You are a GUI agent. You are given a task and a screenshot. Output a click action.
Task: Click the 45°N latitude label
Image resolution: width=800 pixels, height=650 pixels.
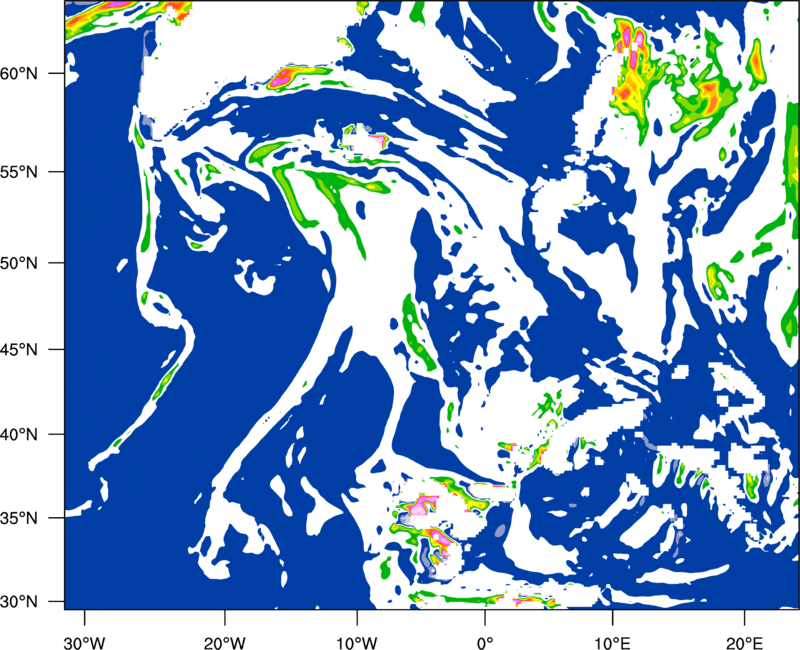(x=19, y=350)
